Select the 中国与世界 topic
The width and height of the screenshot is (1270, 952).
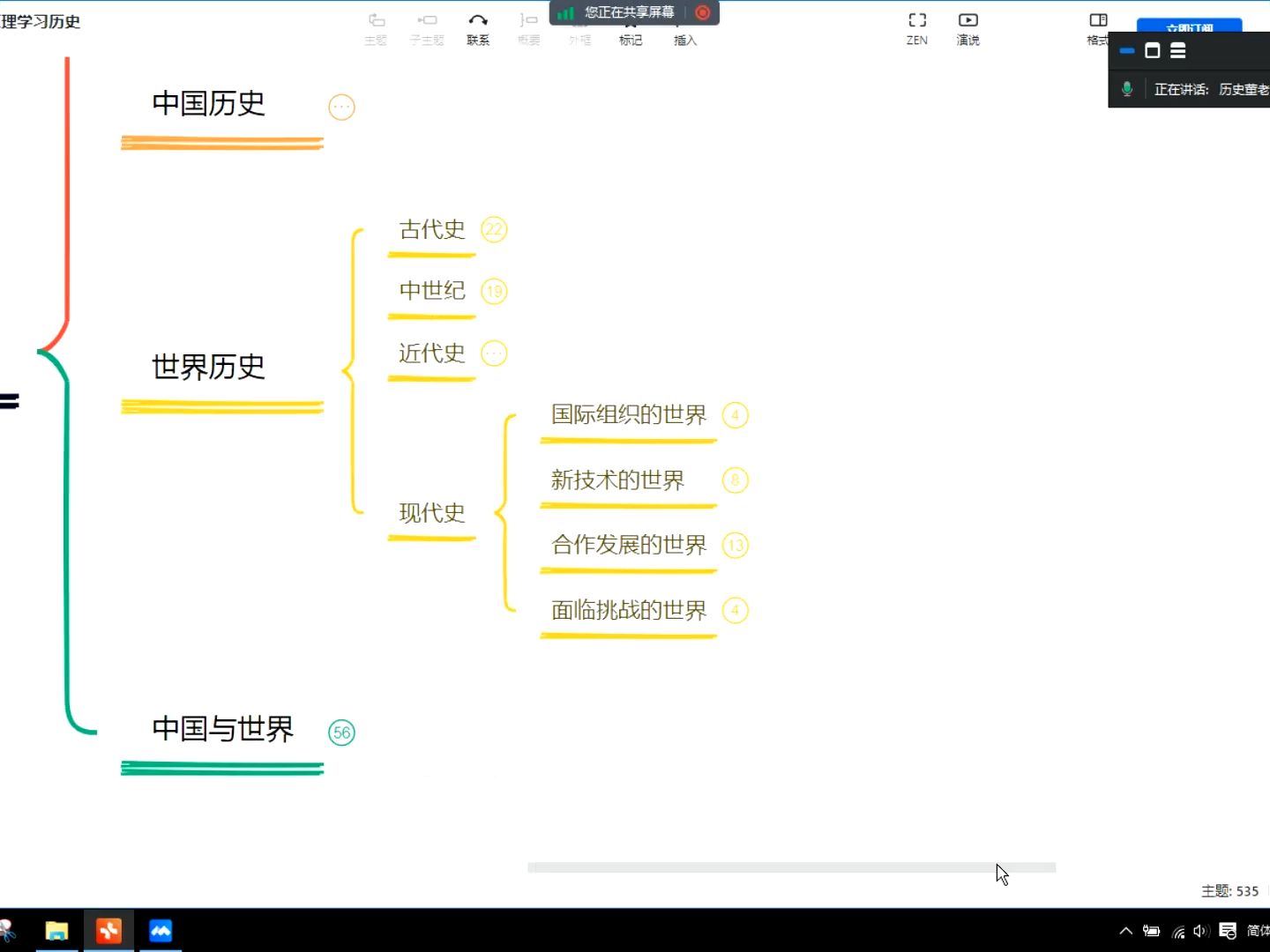click(222, 729)
